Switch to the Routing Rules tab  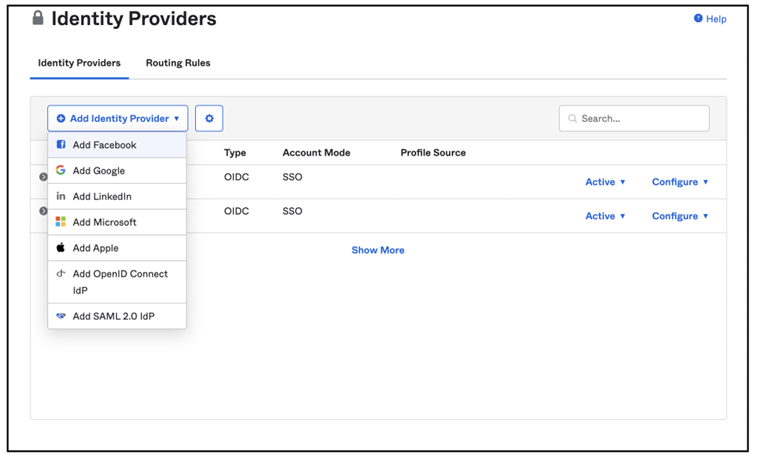click(x=178, y=63)
